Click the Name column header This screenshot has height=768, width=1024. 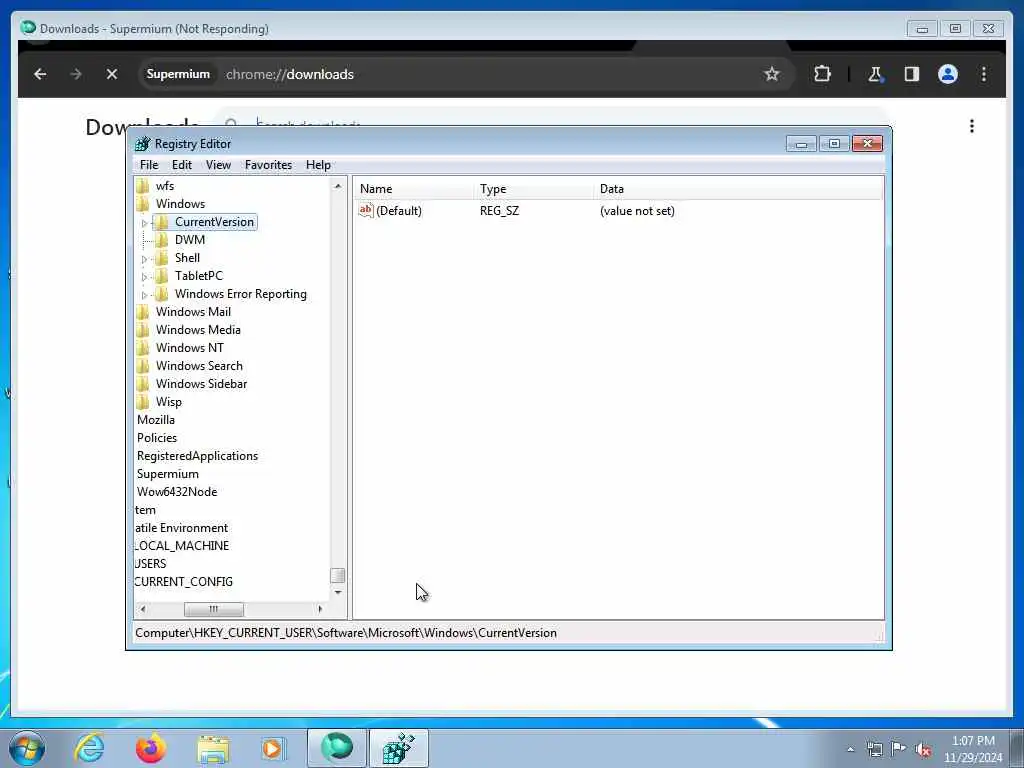(x=413, y=189)
